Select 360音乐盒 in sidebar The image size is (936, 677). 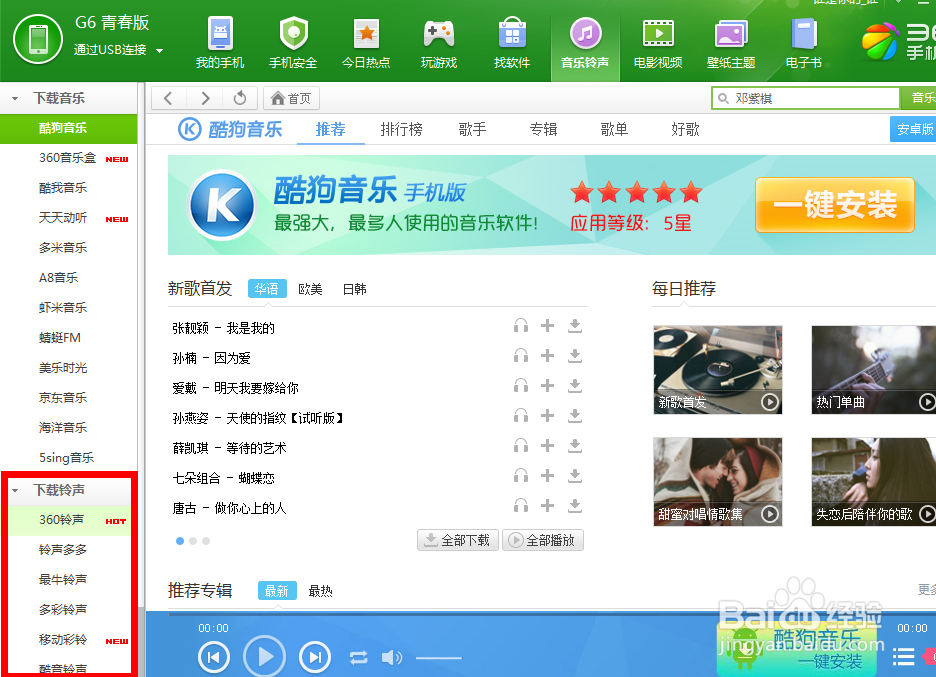tap(69, 158)
